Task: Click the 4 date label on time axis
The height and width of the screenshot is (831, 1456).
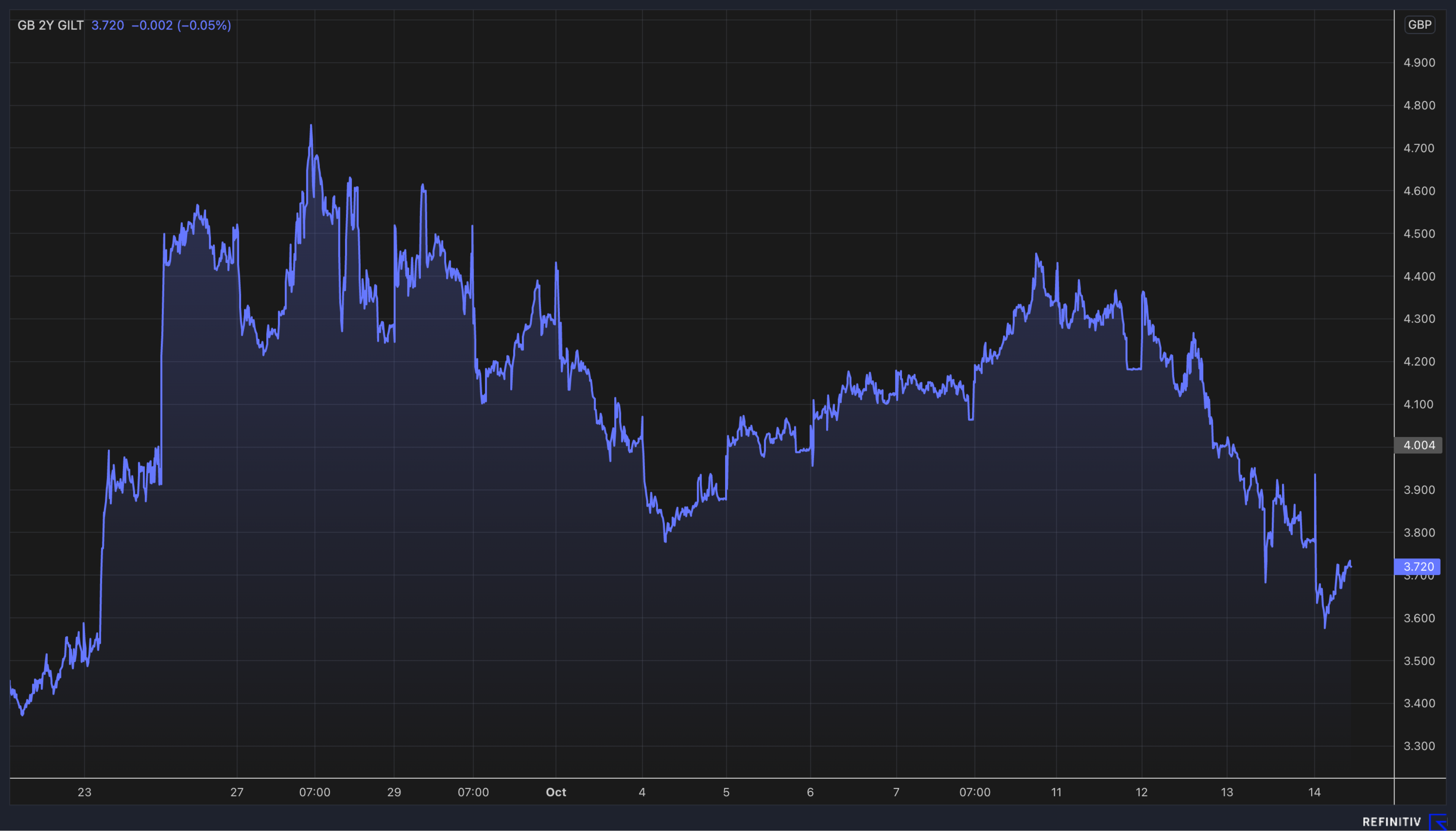Action: point(642,792)
